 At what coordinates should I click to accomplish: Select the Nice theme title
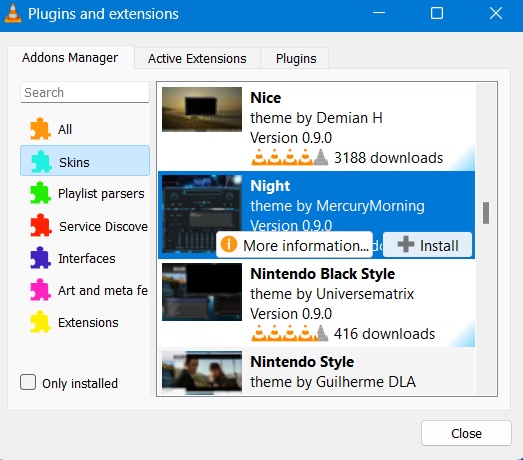266,98
